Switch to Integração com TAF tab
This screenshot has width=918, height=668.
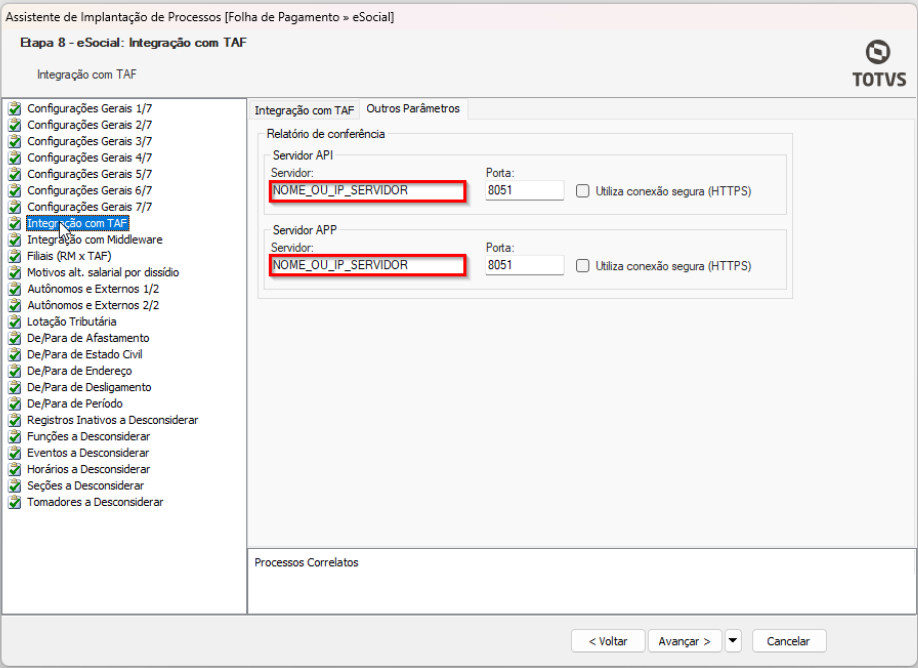[x=304, y=110]
